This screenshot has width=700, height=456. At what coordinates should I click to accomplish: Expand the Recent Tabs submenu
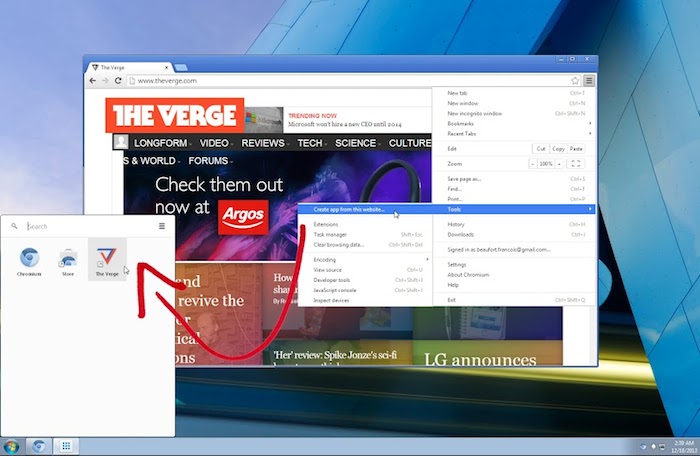pyautogui.click(x=514, y=134)
